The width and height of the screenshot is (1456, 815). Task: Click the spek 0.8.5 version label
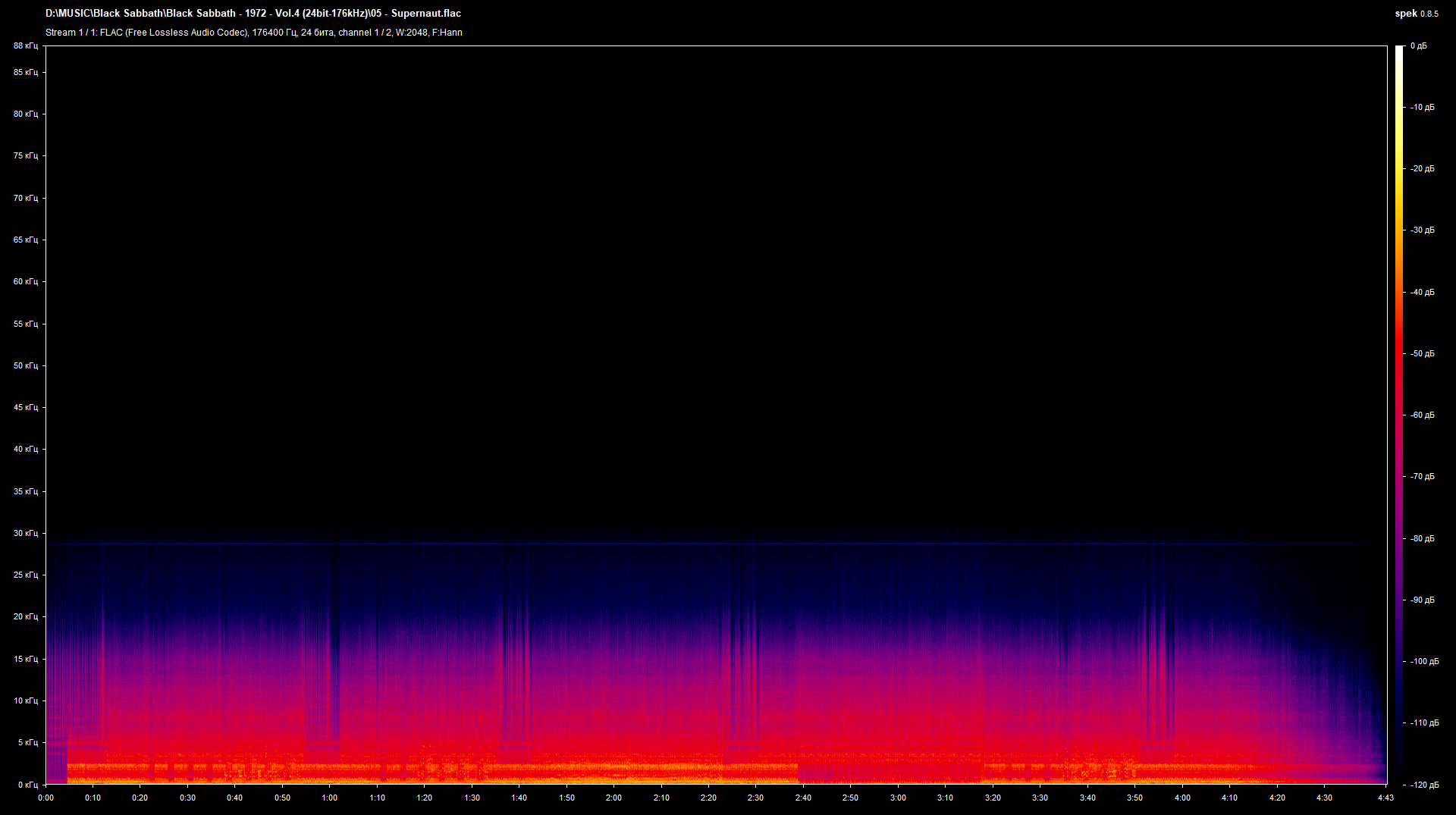click(x=1415, y=13)
